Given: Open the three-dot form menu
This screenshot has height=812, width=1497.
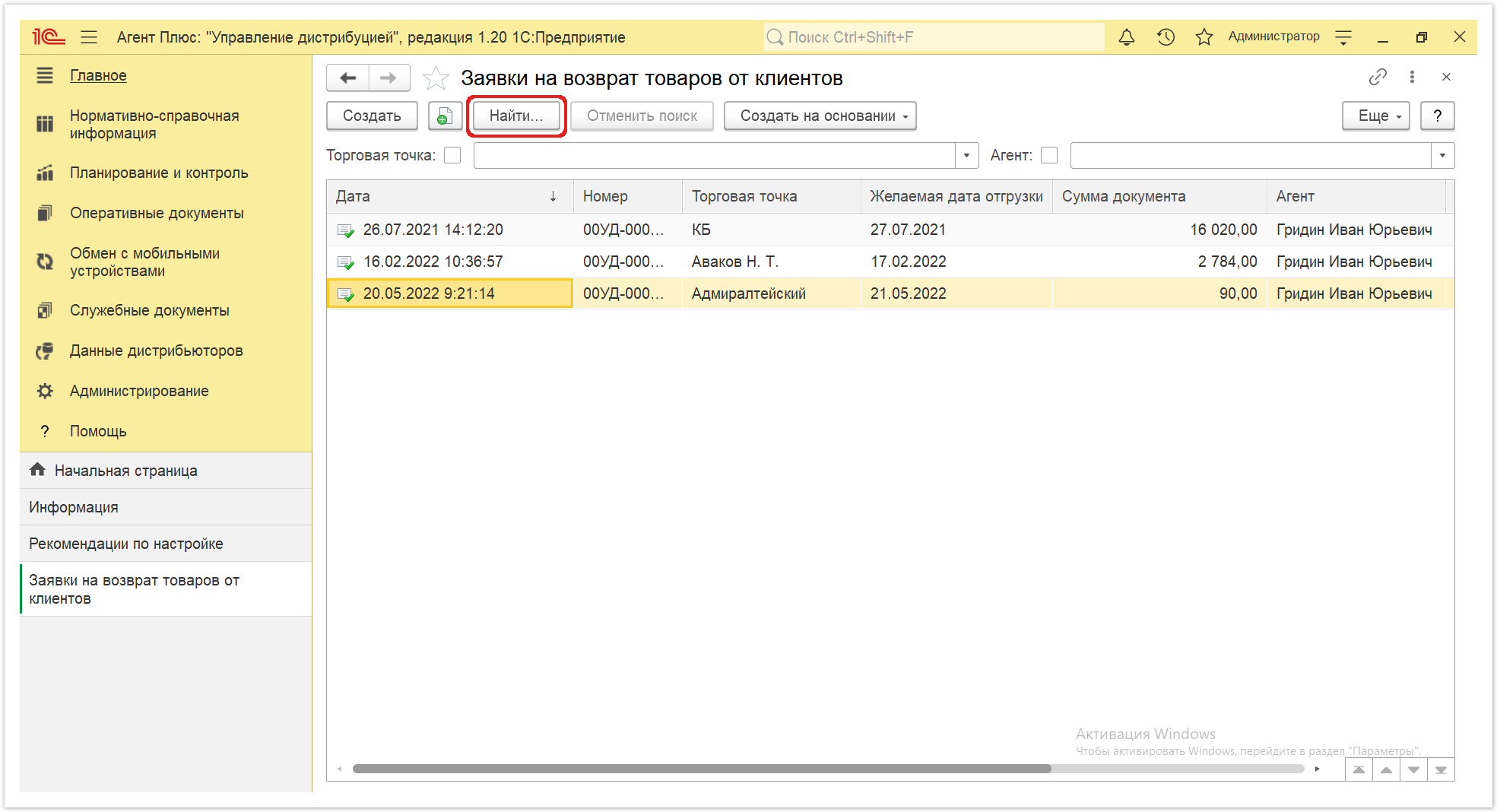Looking at the screenshot, I should pos(1412,77).
